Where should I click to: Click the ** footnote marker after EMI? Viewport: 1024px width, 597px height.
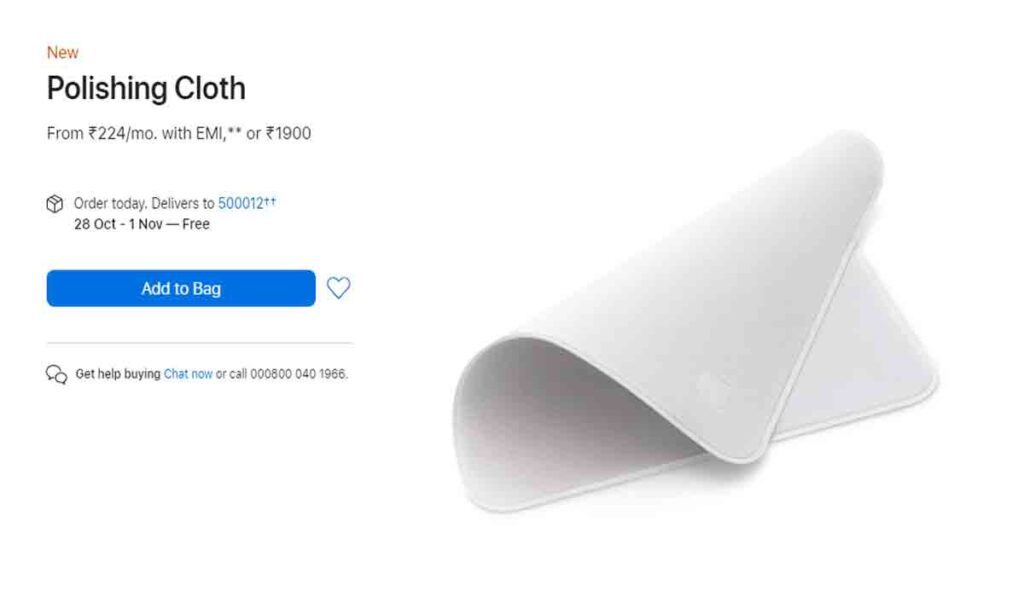[234, 131]
